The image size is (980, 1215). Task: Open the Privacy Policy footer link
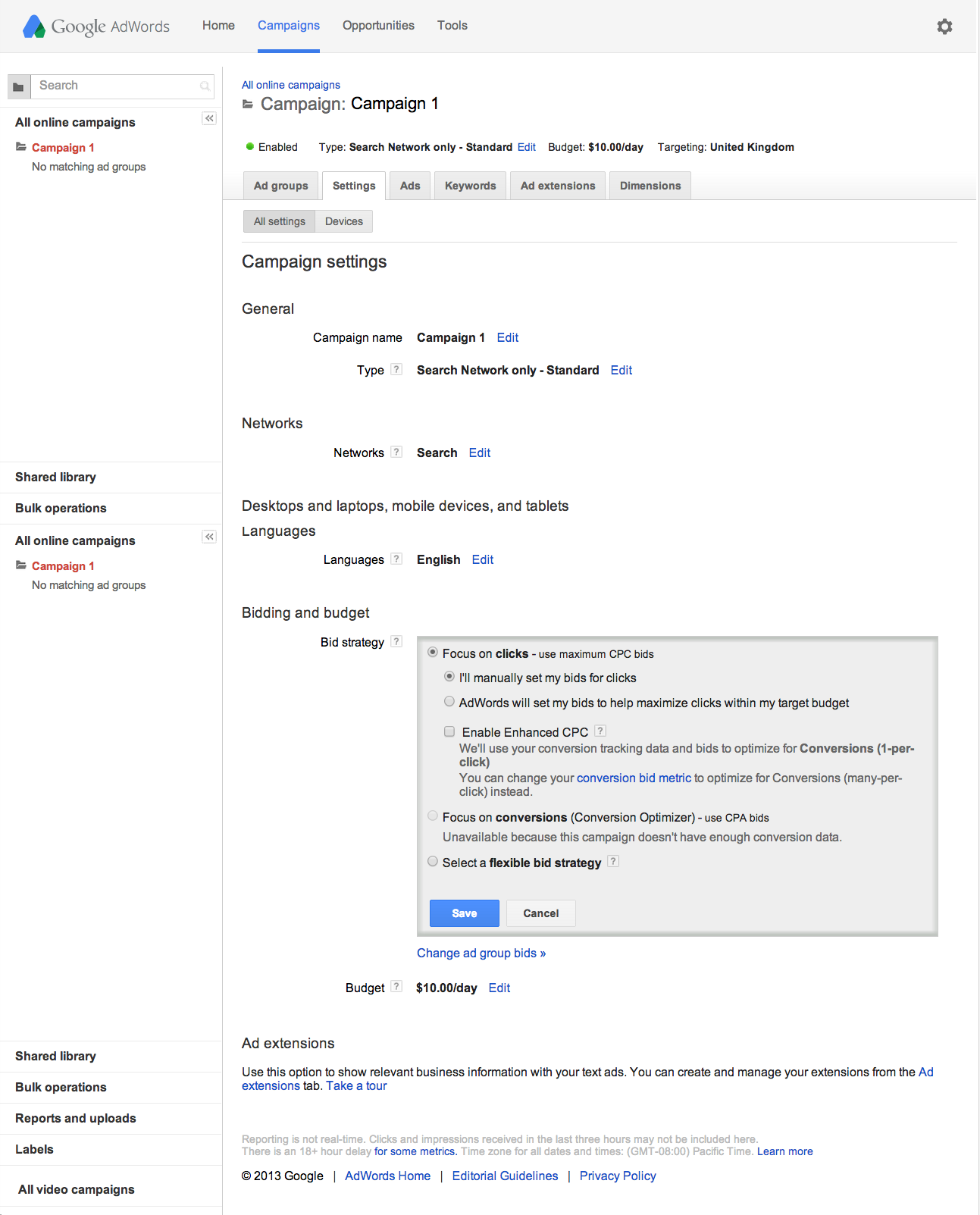pos(618,1176)
